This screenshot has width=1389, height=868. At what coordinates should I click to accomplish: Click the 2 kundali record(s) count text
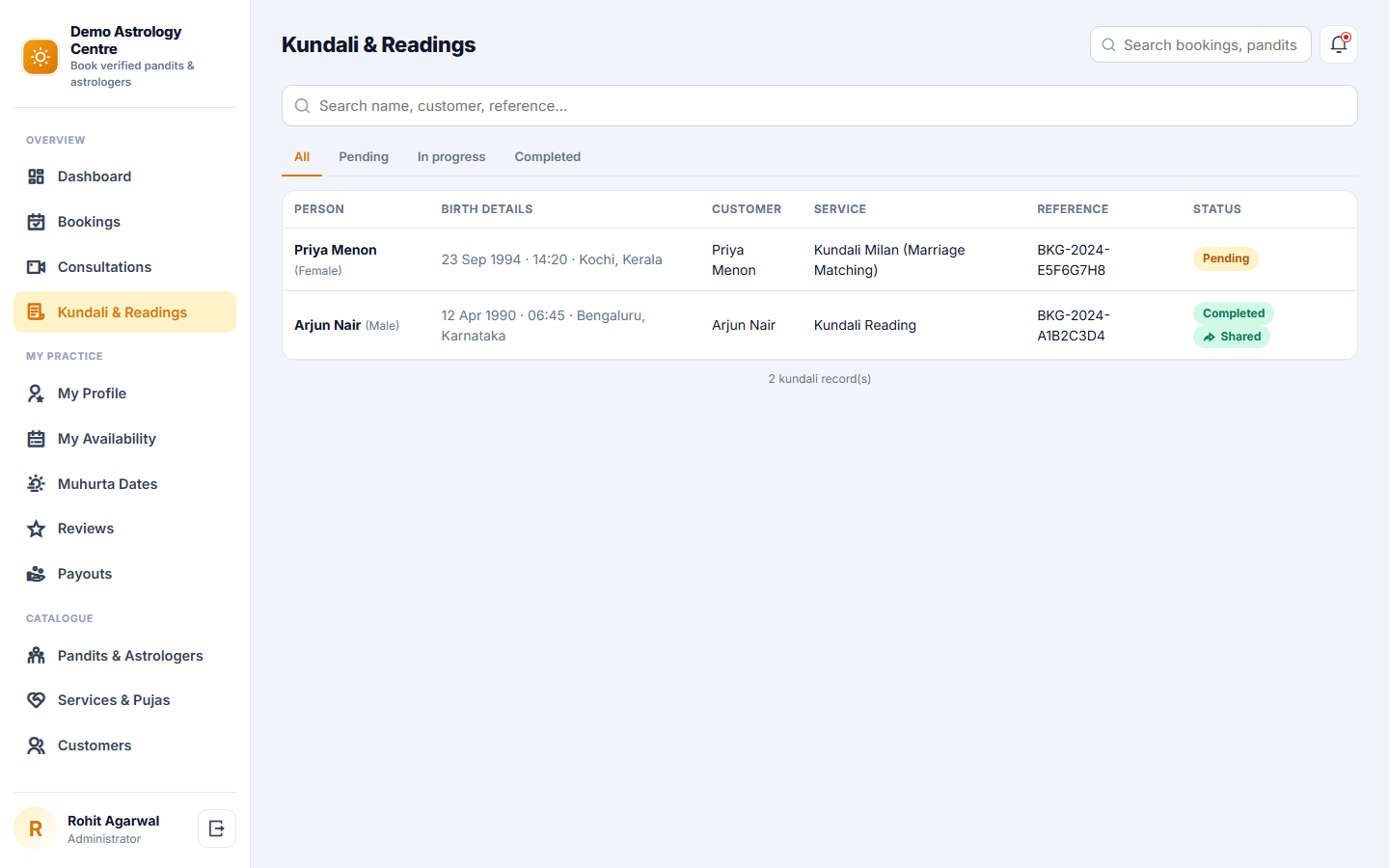[x=820, y=379]
